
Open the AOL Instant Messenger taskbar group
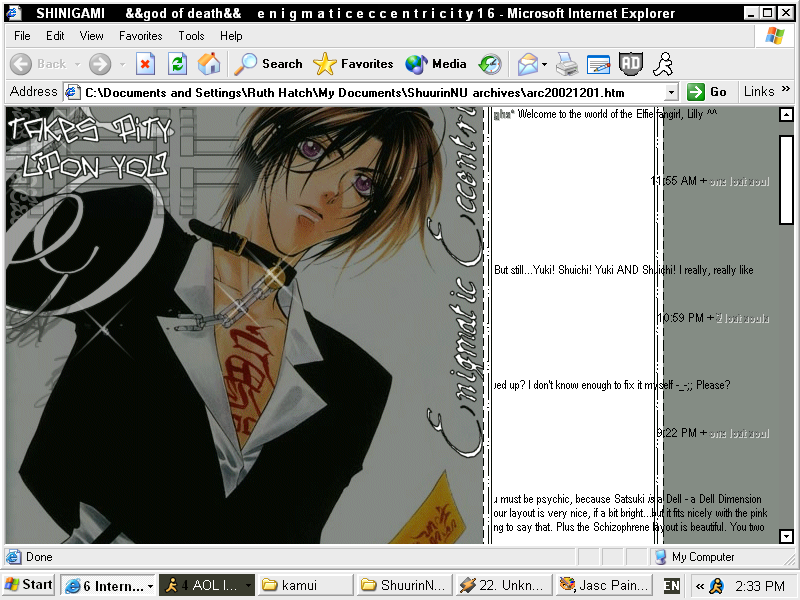(206, 585)
